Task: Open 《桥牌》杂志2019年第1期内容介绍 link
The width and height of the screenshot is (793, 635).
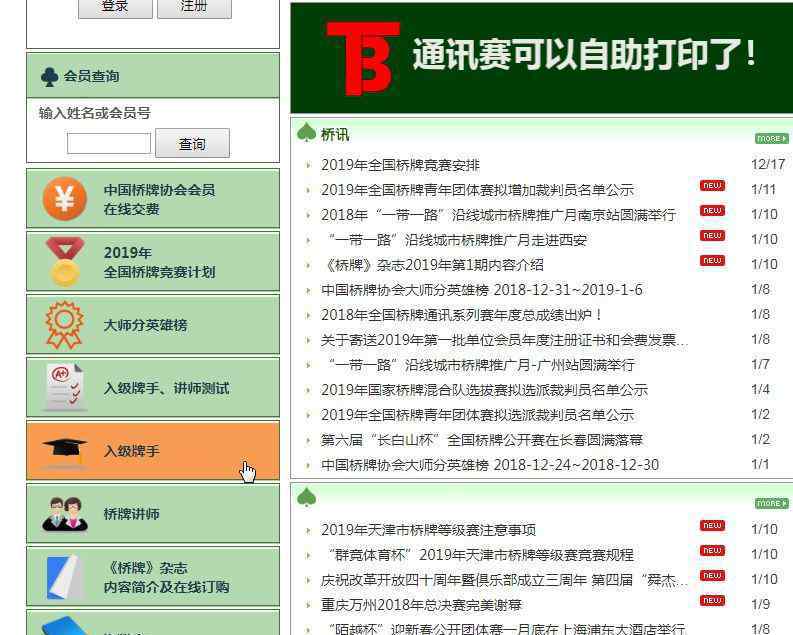Action: pyautogui.click(x=433, y=265)
